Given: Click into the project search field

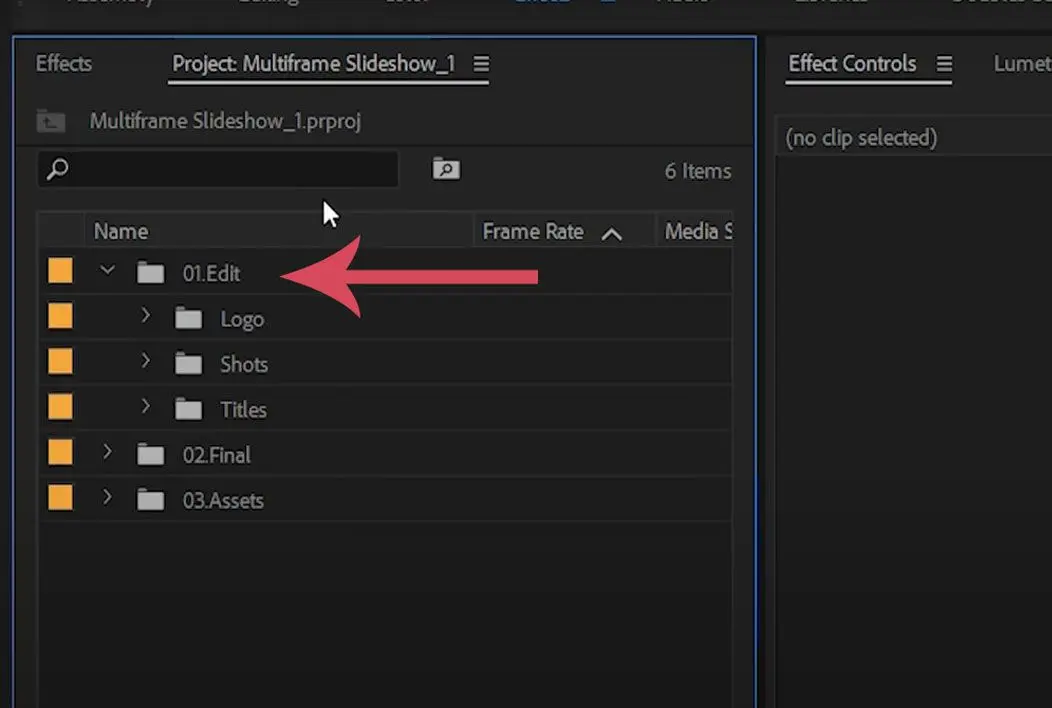Looking at the screenshot, I should pyautogui.click(x=218, y=168).
